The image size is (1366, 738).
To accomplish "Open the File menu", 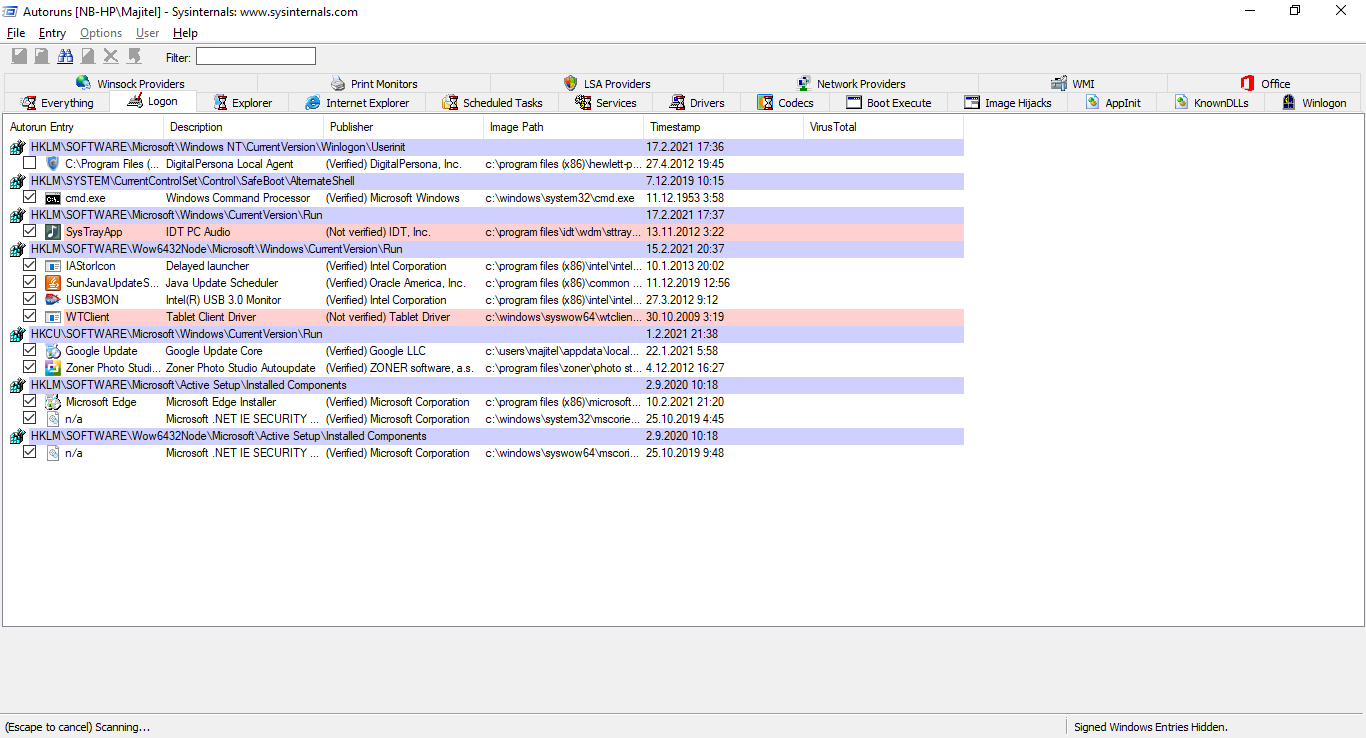I will (16, 33).
